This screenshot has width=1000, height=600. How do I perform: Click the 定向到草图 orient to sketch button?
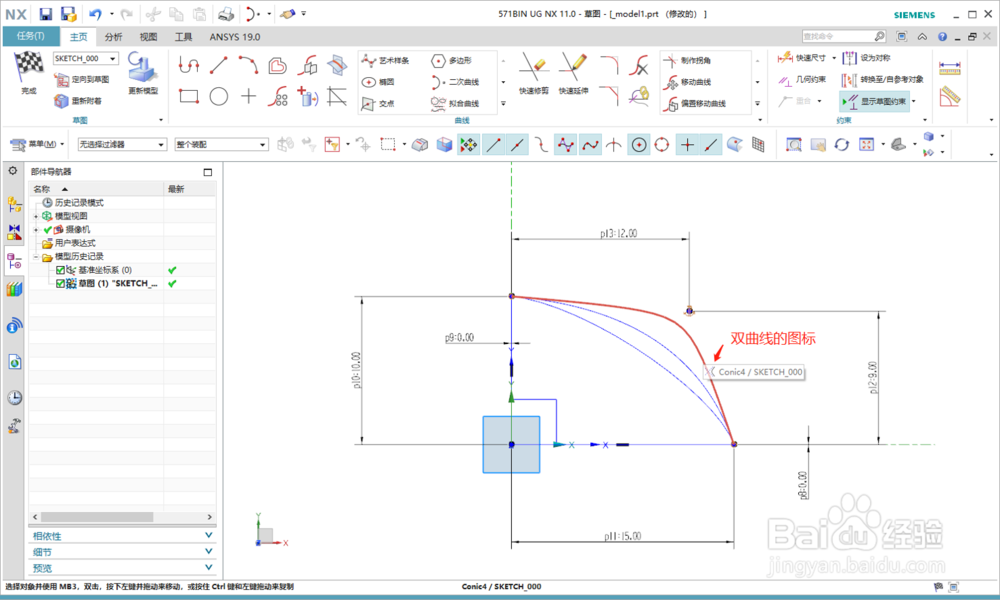pos(82,80)
